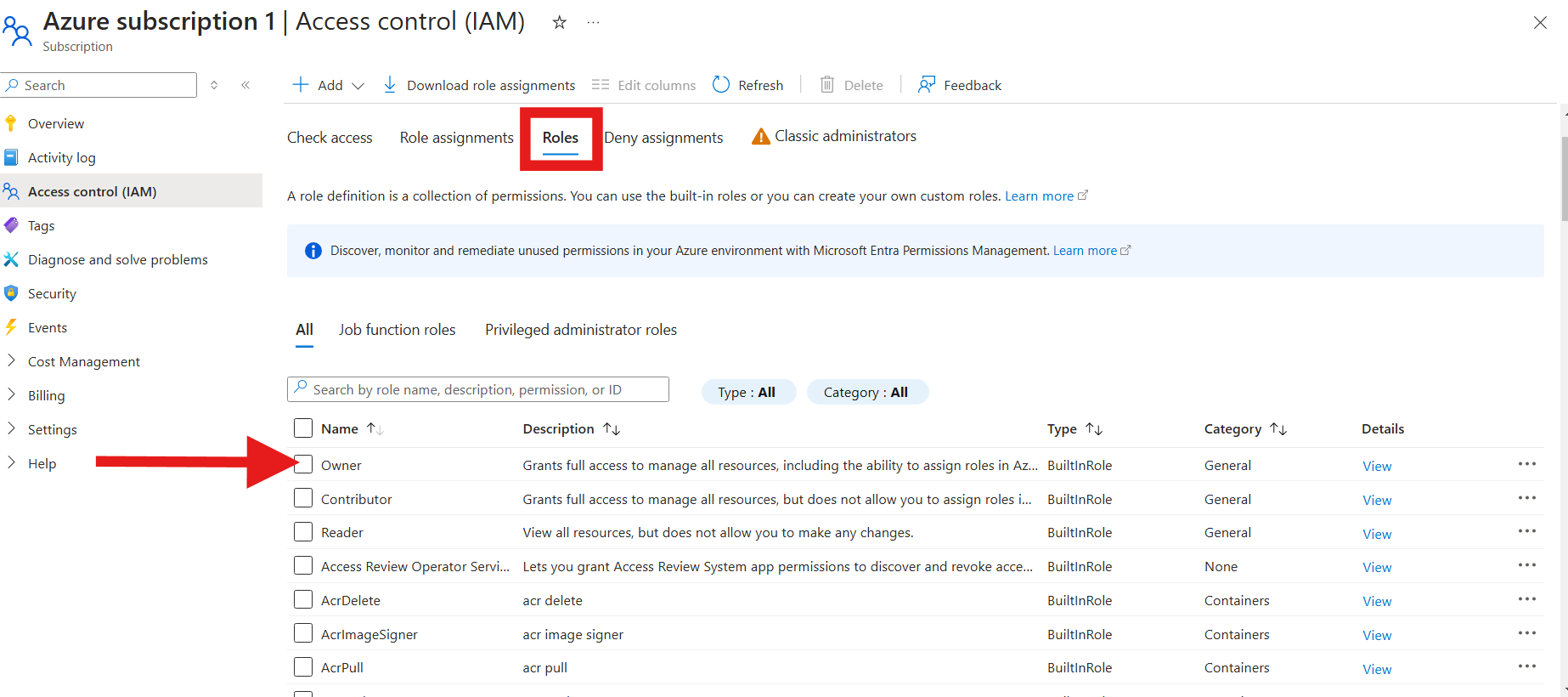Sort by Description column arrows

[x=612, y=429]
